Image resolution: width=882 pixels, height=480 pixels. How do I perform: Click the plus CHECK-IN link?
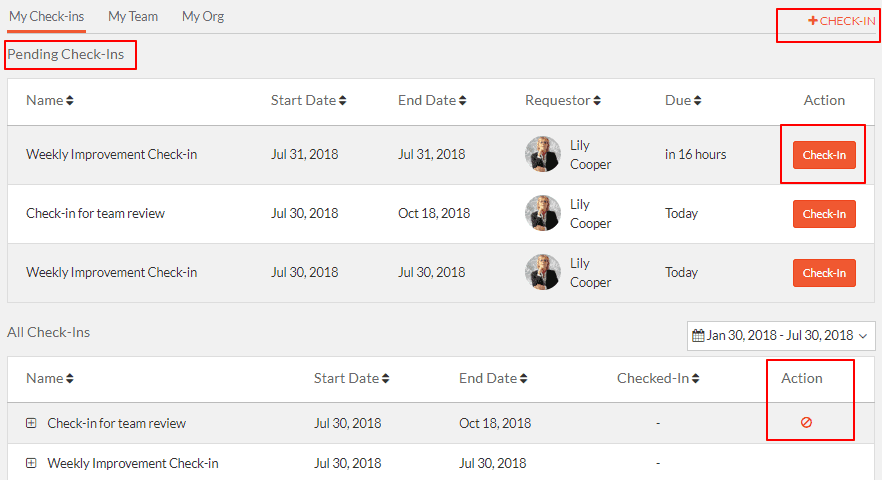(x=842, y=21)
